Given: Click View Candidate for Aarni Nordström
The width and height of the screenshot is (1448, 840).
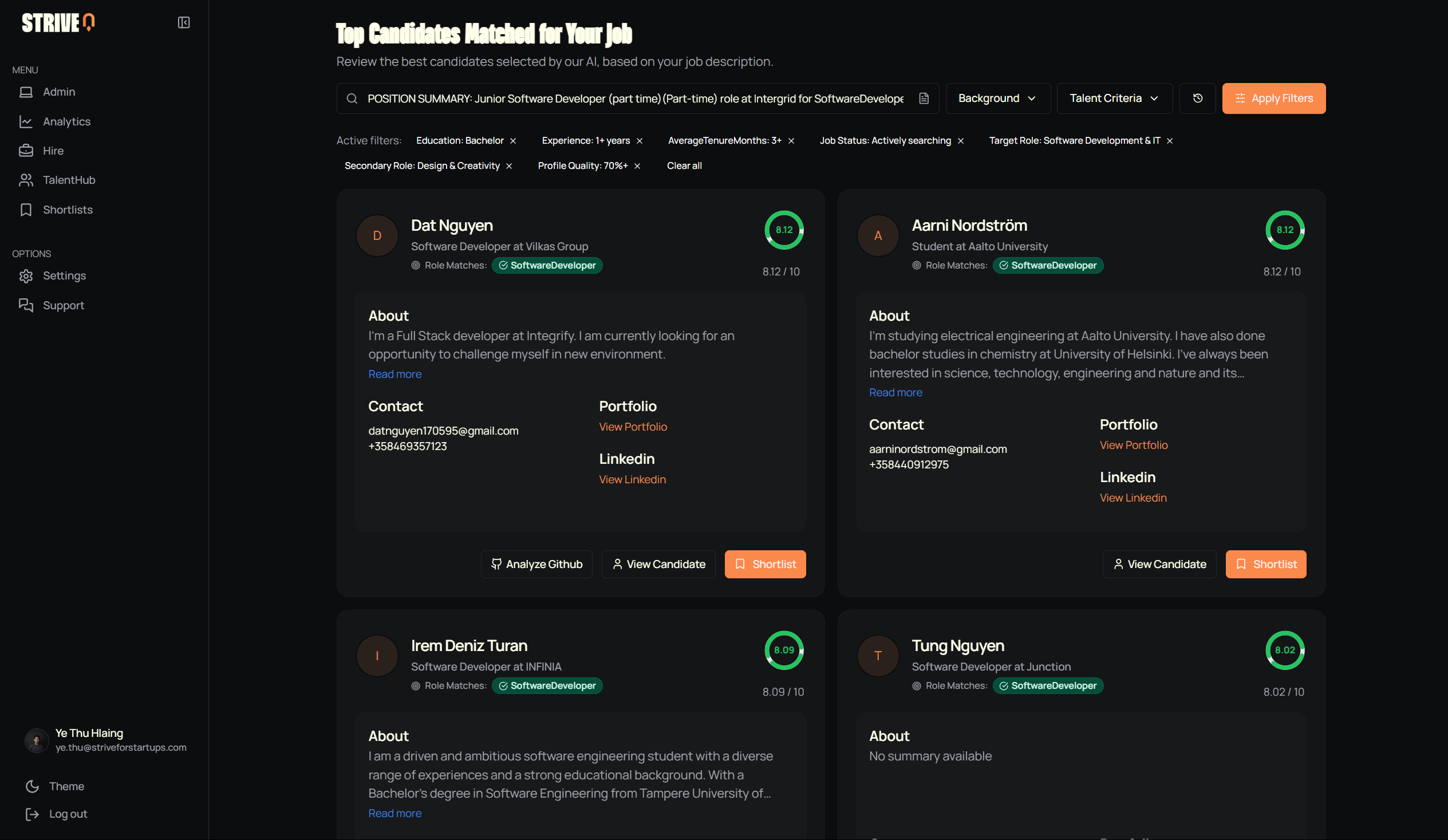Looking at the screenshot, I should click(1159, 565).
